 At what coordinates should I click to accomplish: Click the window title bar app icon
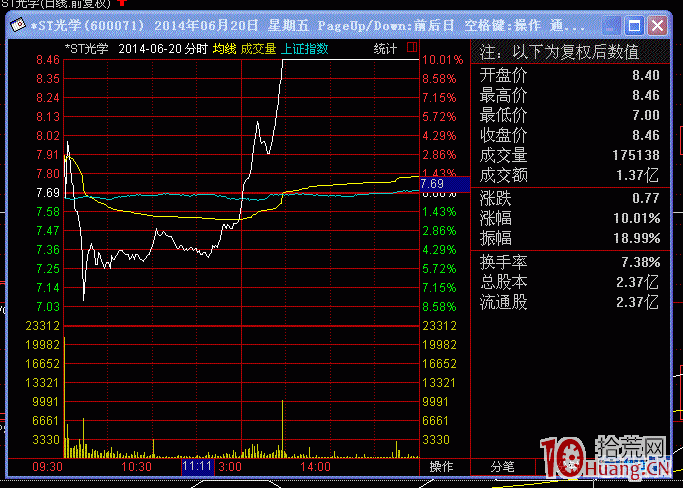pos(18,25)
